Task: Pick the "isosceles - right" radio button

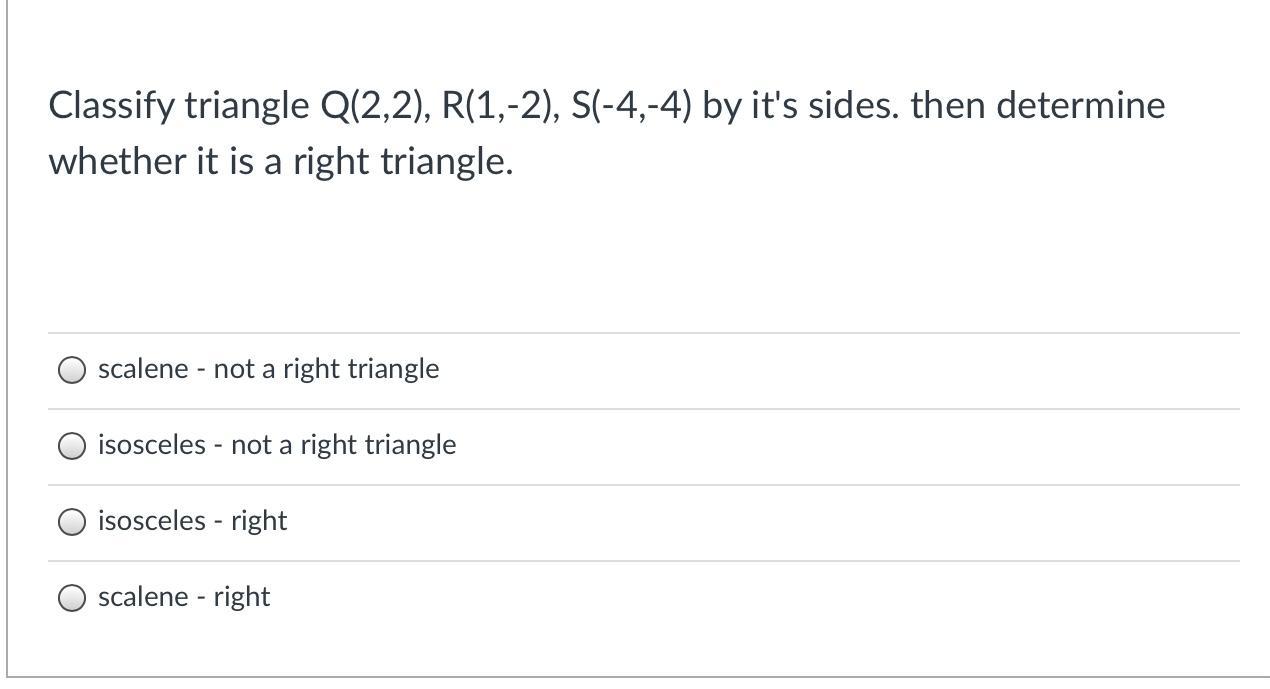Action: [72, 522]
